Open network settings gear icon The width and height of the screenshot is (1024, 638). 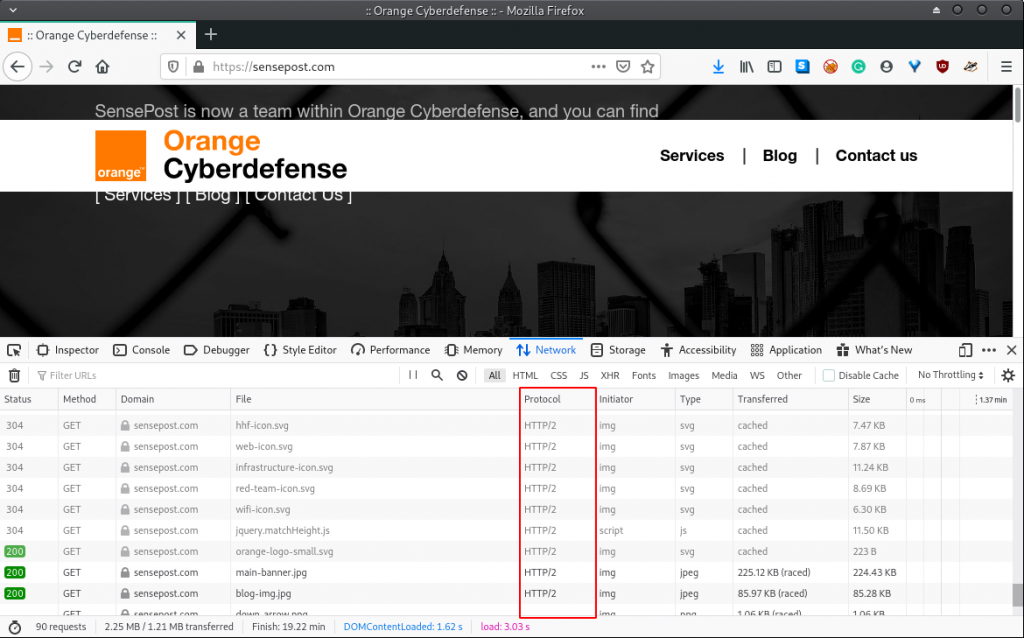(x=1008, y=376)
